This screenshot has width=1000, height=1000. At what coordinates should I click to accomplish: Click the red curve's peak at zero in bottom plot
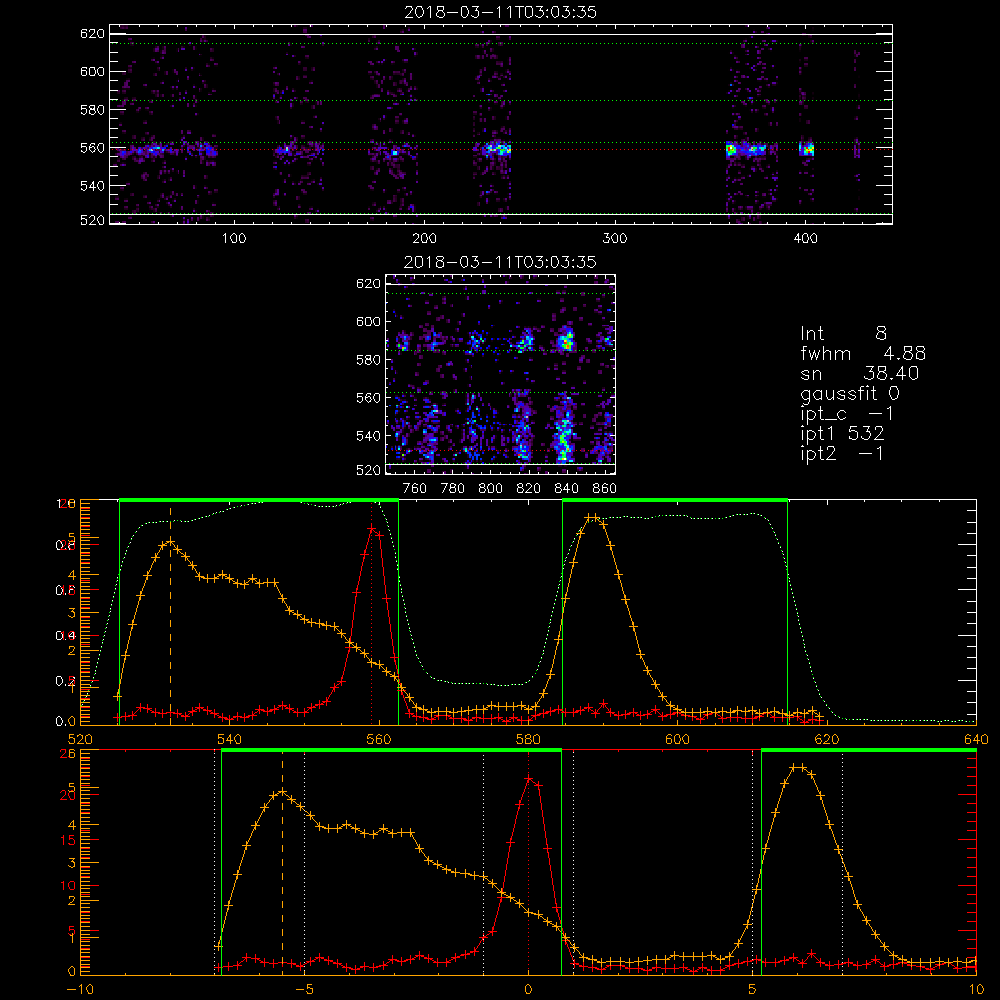[x=529, y=779]
